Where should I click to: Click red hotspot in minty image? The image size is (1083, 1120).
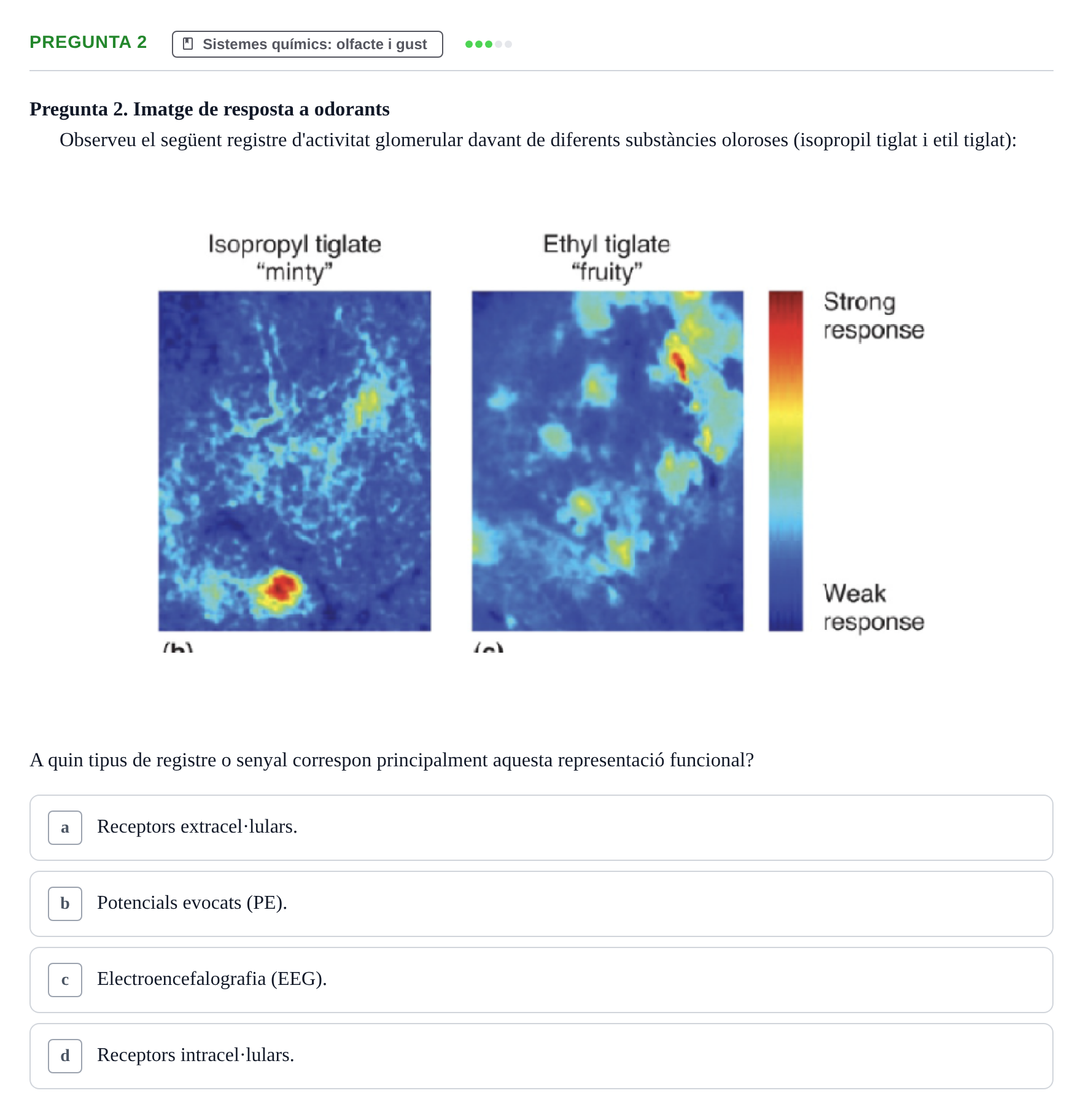click(x=282, y=587)
